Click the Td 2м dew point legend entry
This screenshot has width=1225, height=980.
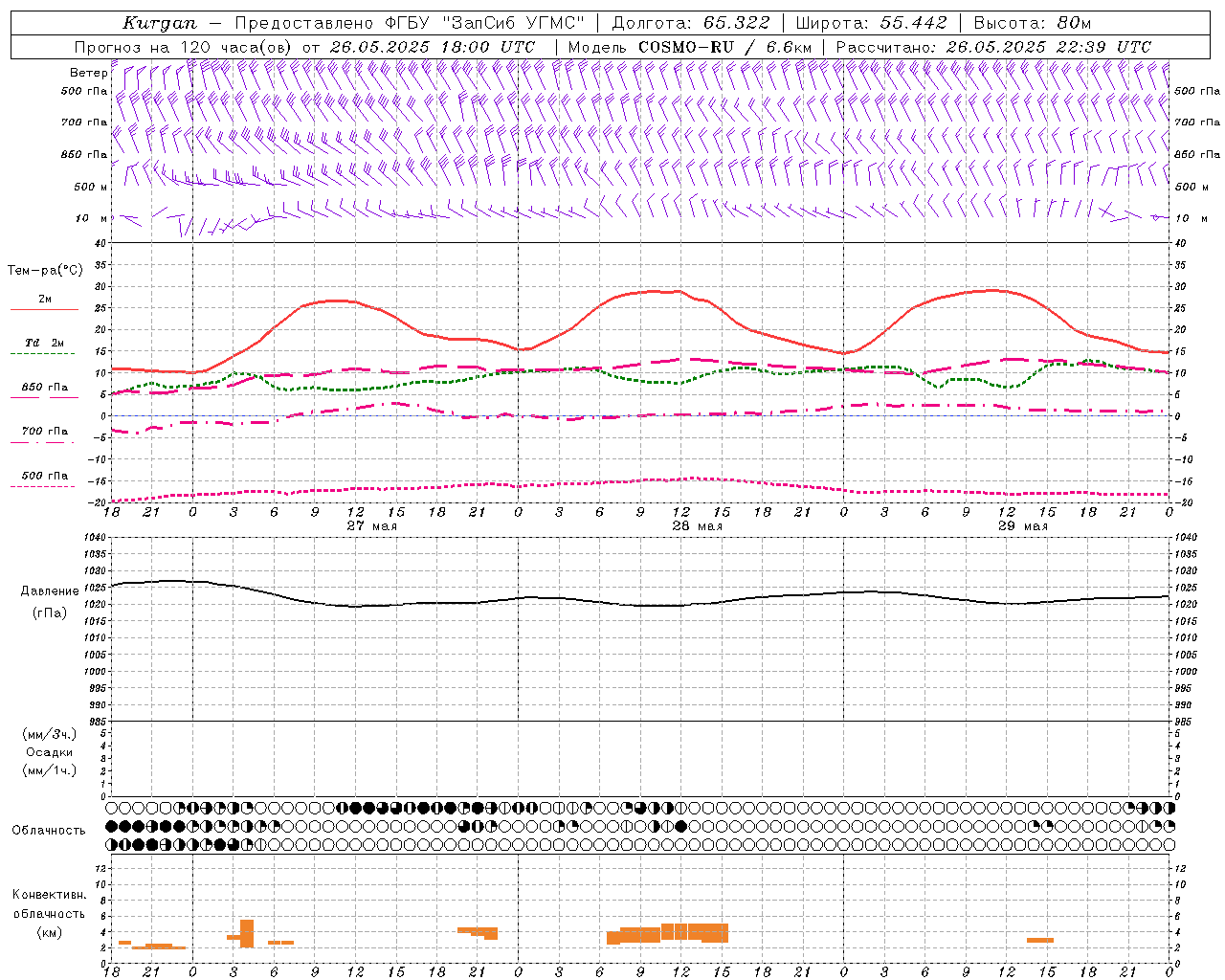pyautogui.click(x=44, y=343)
